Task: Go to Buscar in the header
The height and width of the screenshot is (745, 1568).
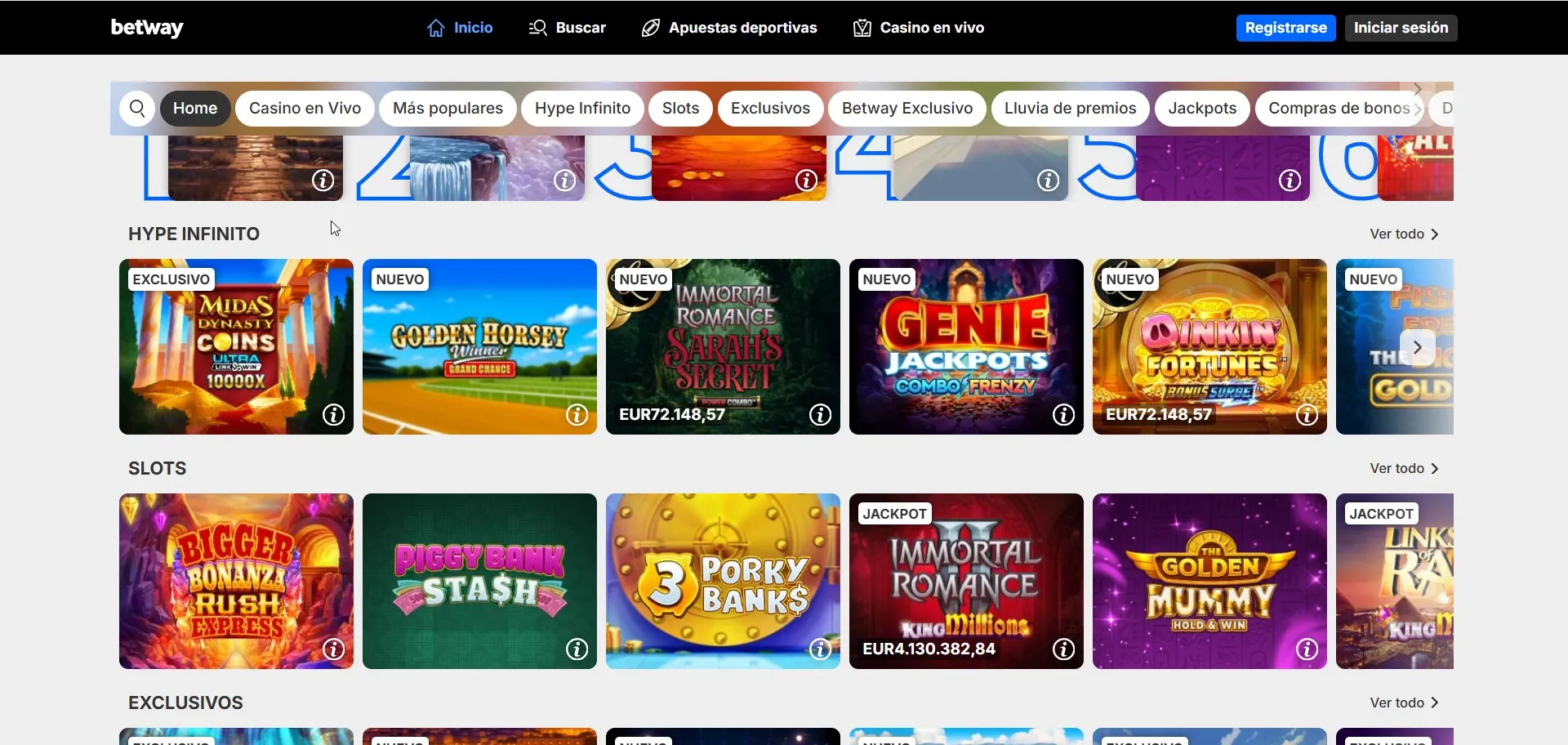Action: (568, 28)
